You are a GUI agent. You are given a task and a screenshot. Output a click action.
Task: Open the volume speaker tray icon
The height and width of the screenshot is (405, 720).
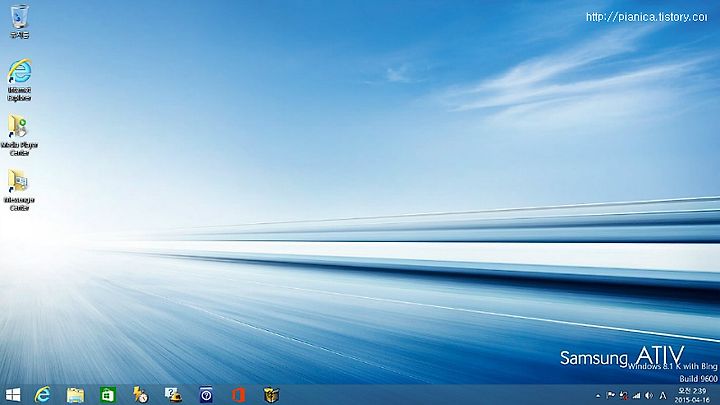649,395
